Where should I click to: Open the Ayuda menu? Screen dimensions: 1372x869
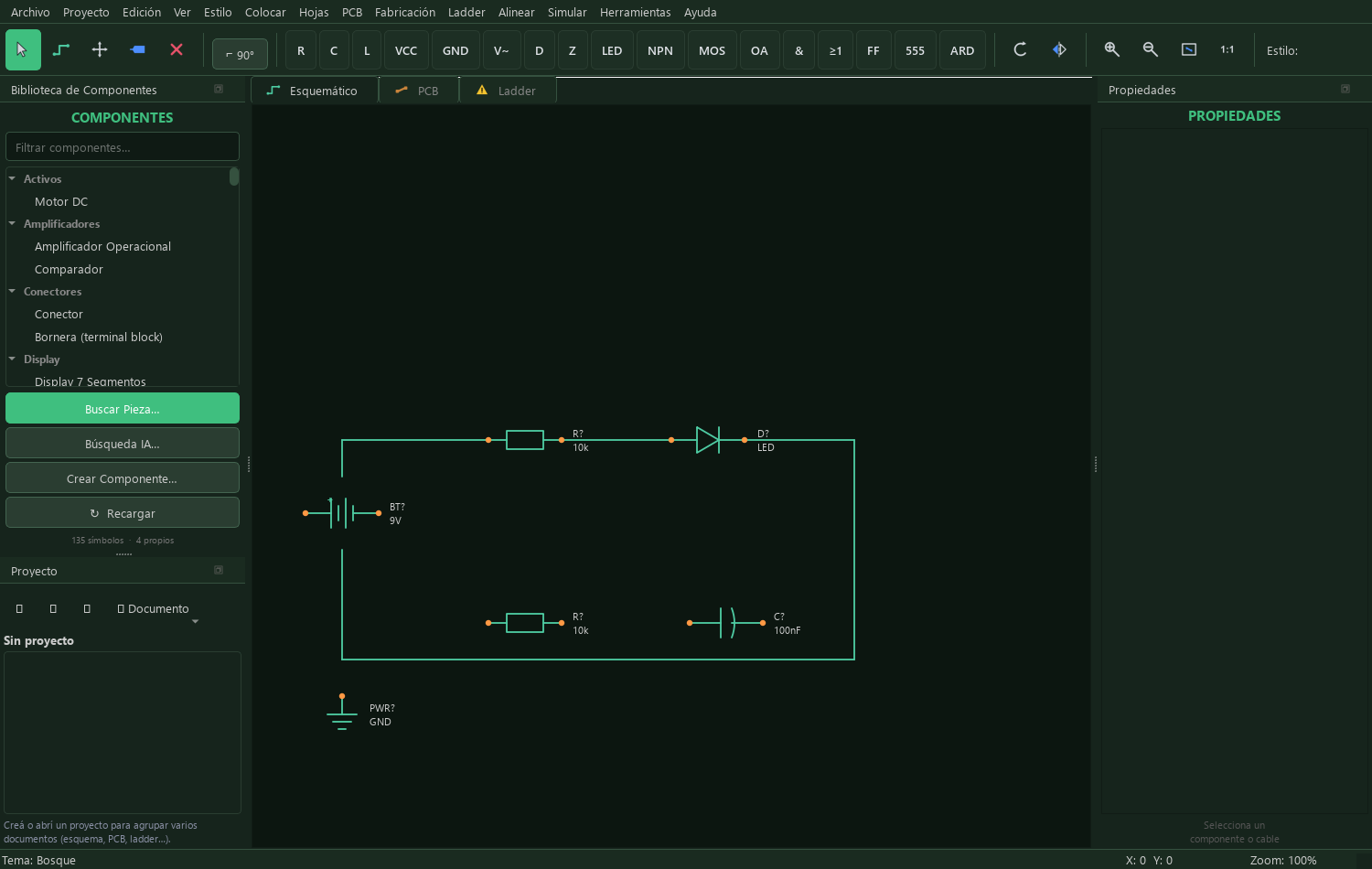(701, 12)
